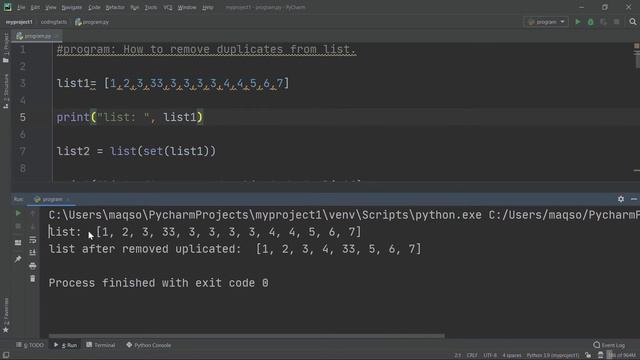Open the File menu
This screenshot has height=360, width=640.
point(21,7)
